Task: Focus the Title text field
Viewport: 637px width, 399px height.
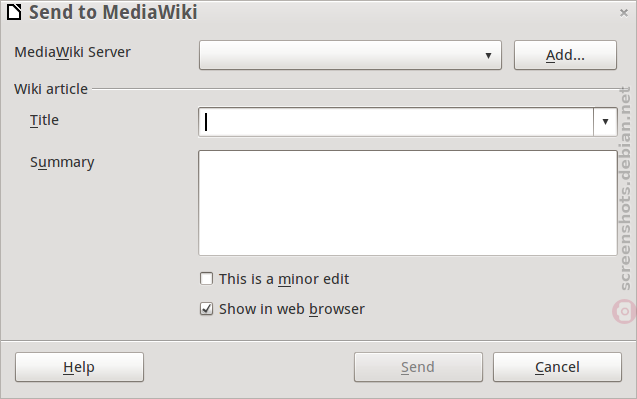Action: [396, 121]
